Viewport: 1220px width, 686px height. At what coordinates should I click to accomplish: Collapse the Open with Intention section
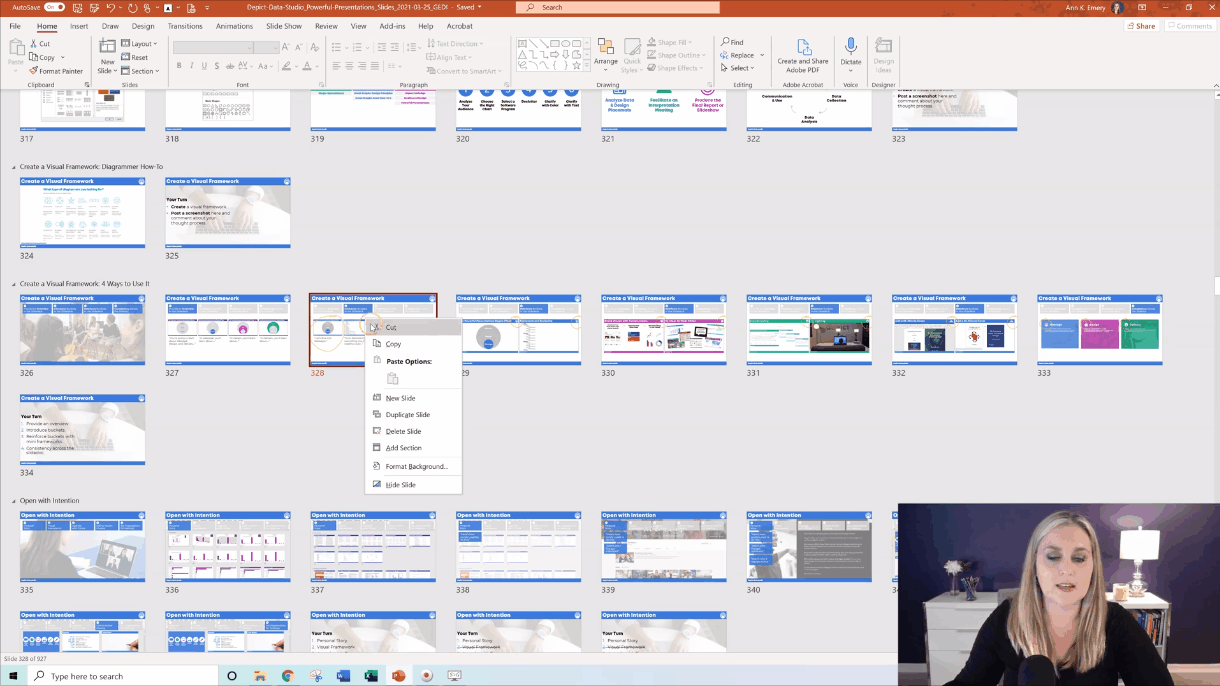14,500
